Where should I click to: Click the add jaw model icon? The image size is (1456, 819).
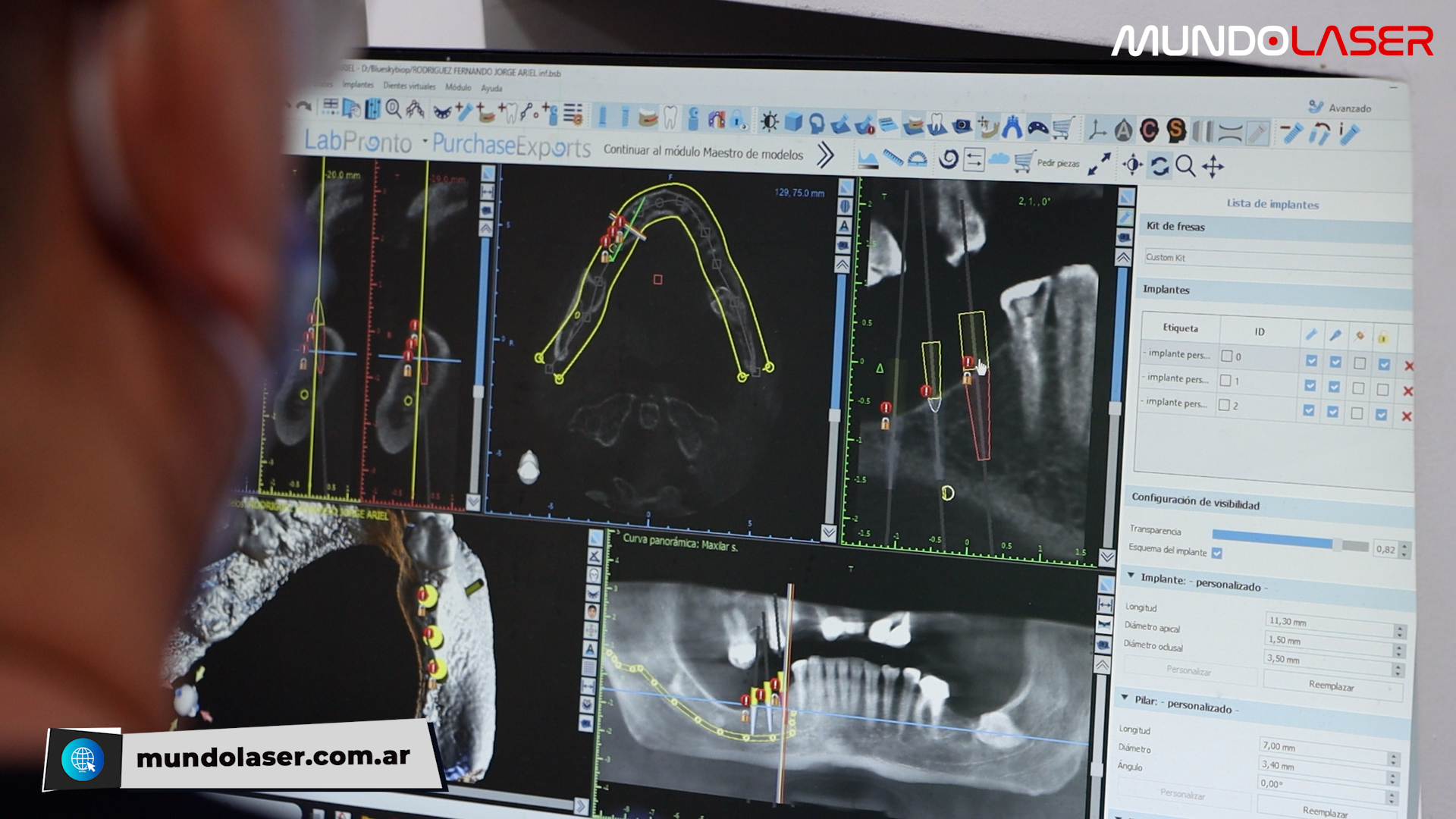pos(487,113)
